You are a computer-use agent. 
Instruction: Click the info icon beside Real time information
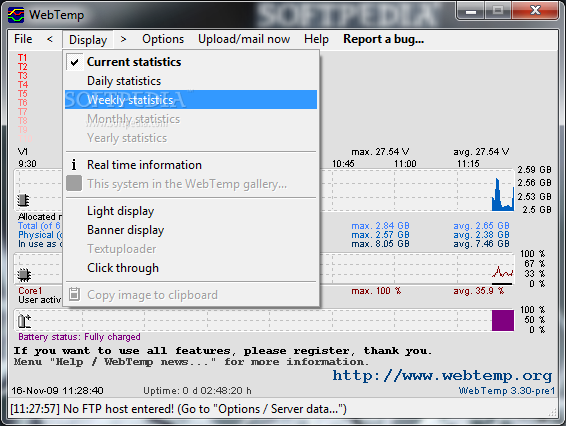(x=74, y=165)
